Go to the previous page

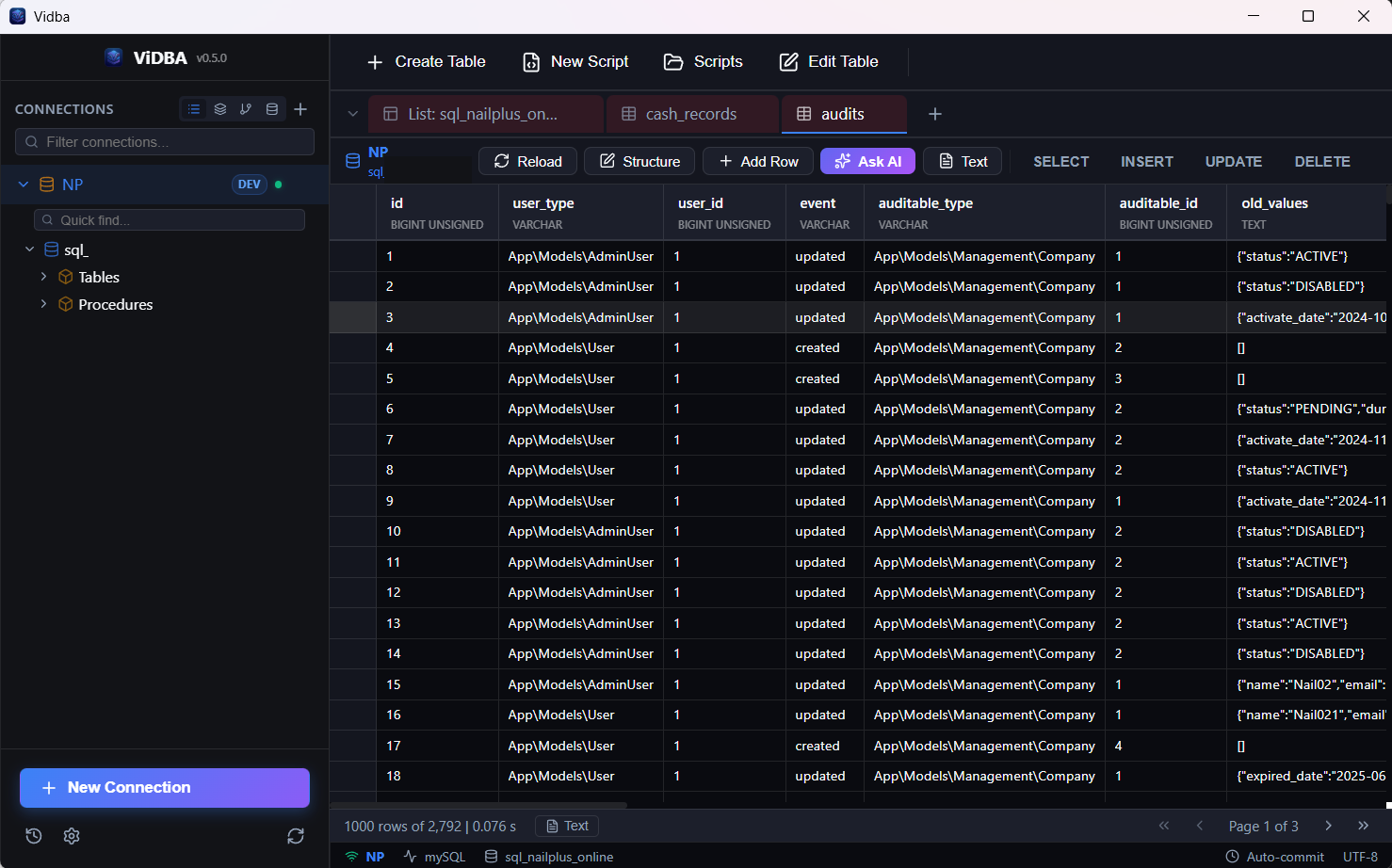point(1200,826)
